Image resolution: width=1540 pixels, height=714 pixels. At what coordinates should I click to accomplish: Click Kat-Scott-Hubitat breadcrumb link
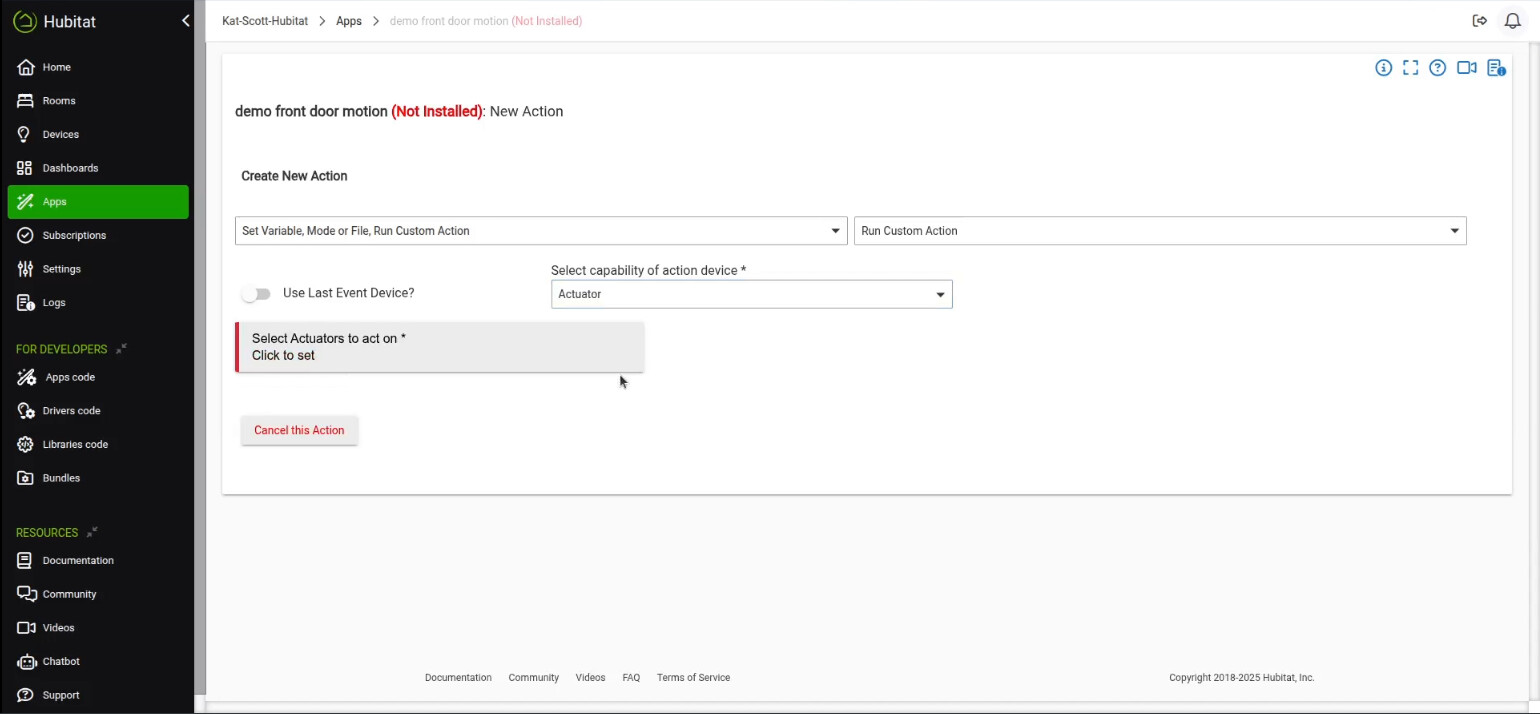(265, 21)
